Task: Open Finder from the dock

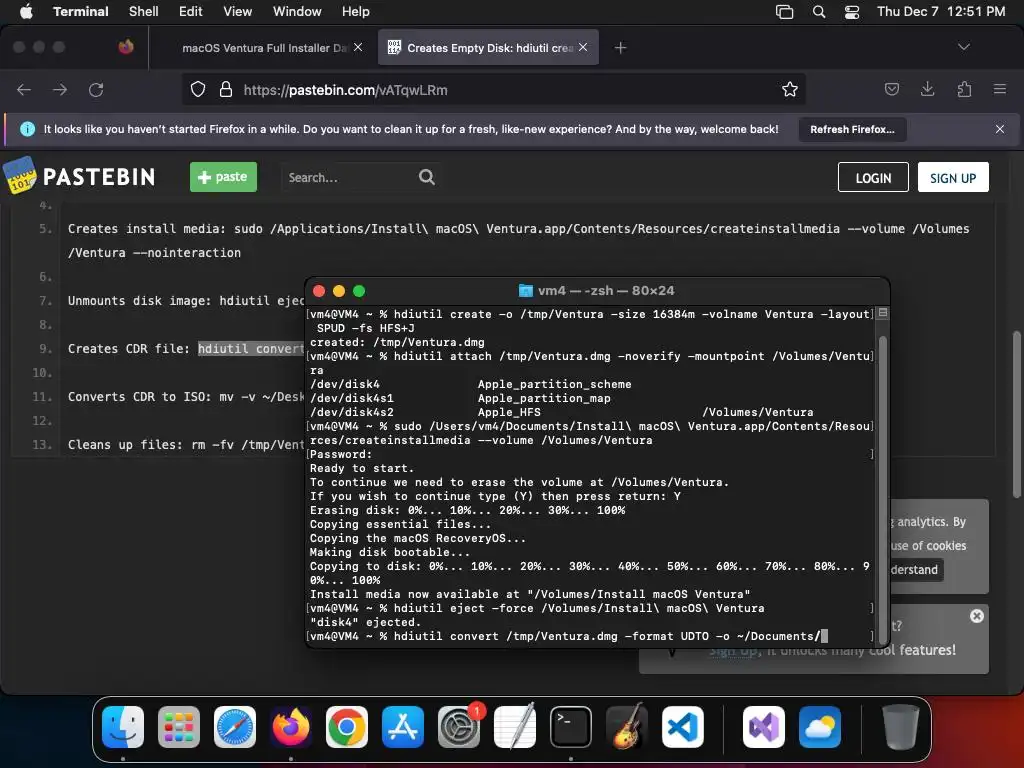Action: tap(123, 727)
